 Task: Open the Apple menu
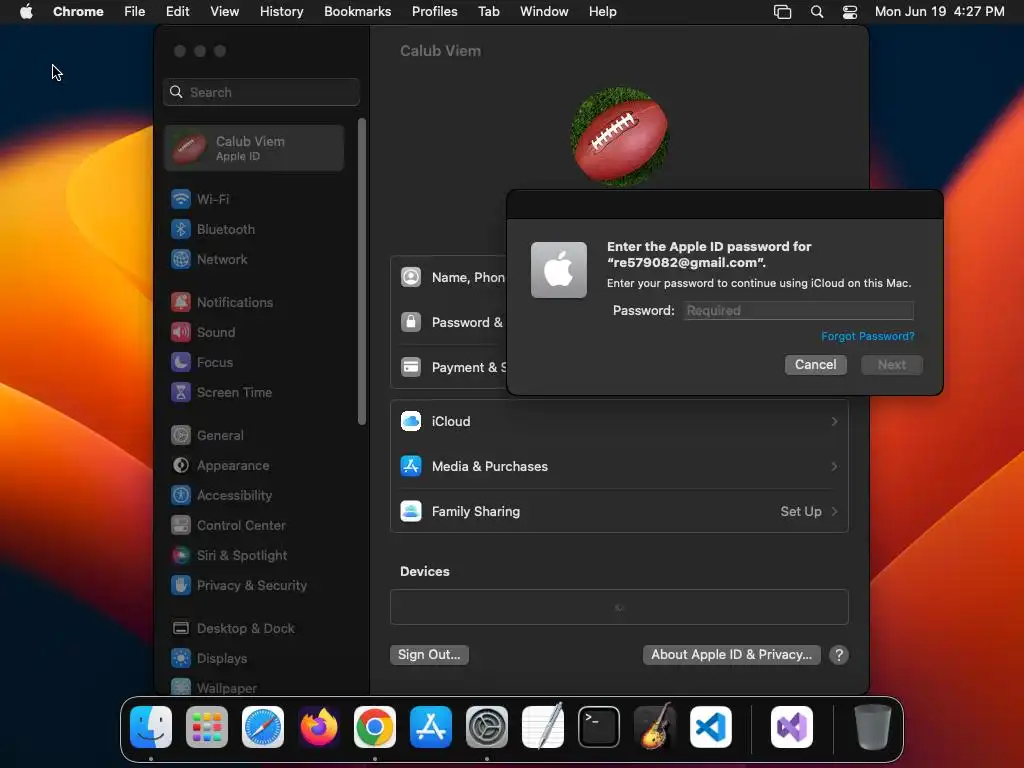[x=26, y=11]
